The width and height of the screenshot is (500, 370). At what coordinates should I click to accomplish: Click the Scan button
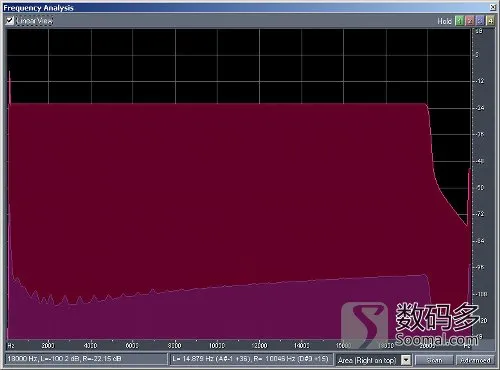pyautogui.click(x=434, y=360)
